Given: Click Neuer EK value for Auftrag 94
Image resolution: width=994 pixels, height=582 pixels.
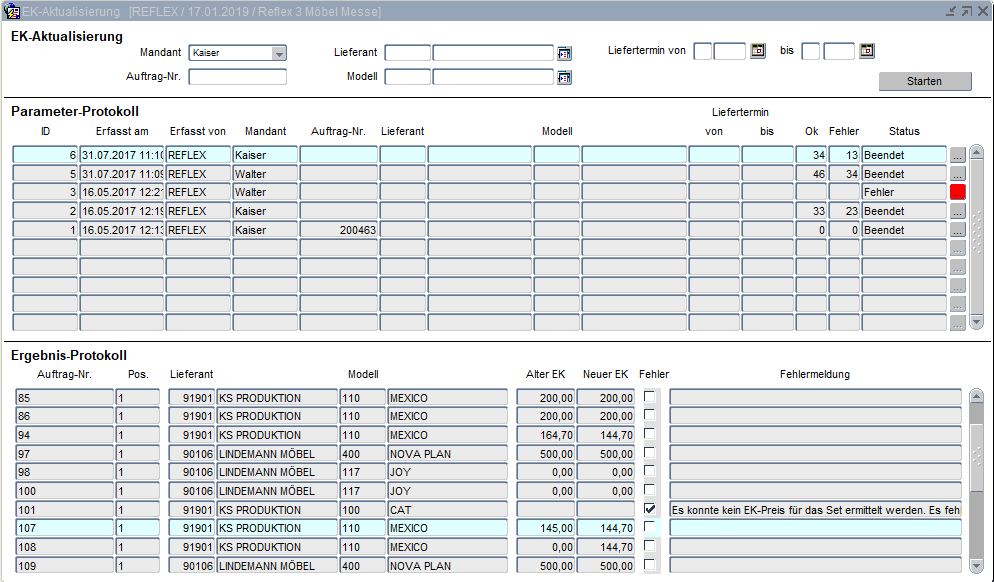Looking at the screenshot, I should (606, 435).
